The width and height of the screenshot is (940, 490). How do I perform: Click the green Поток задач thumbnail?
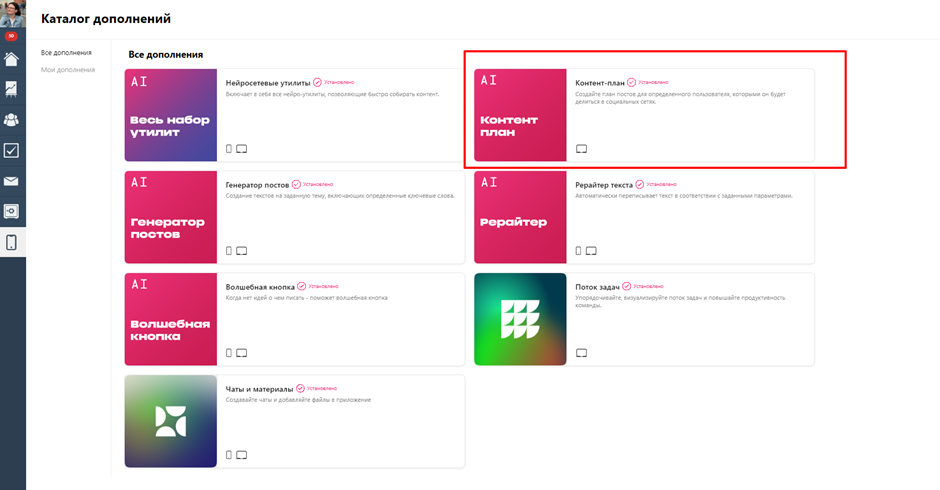click(520, 319)
